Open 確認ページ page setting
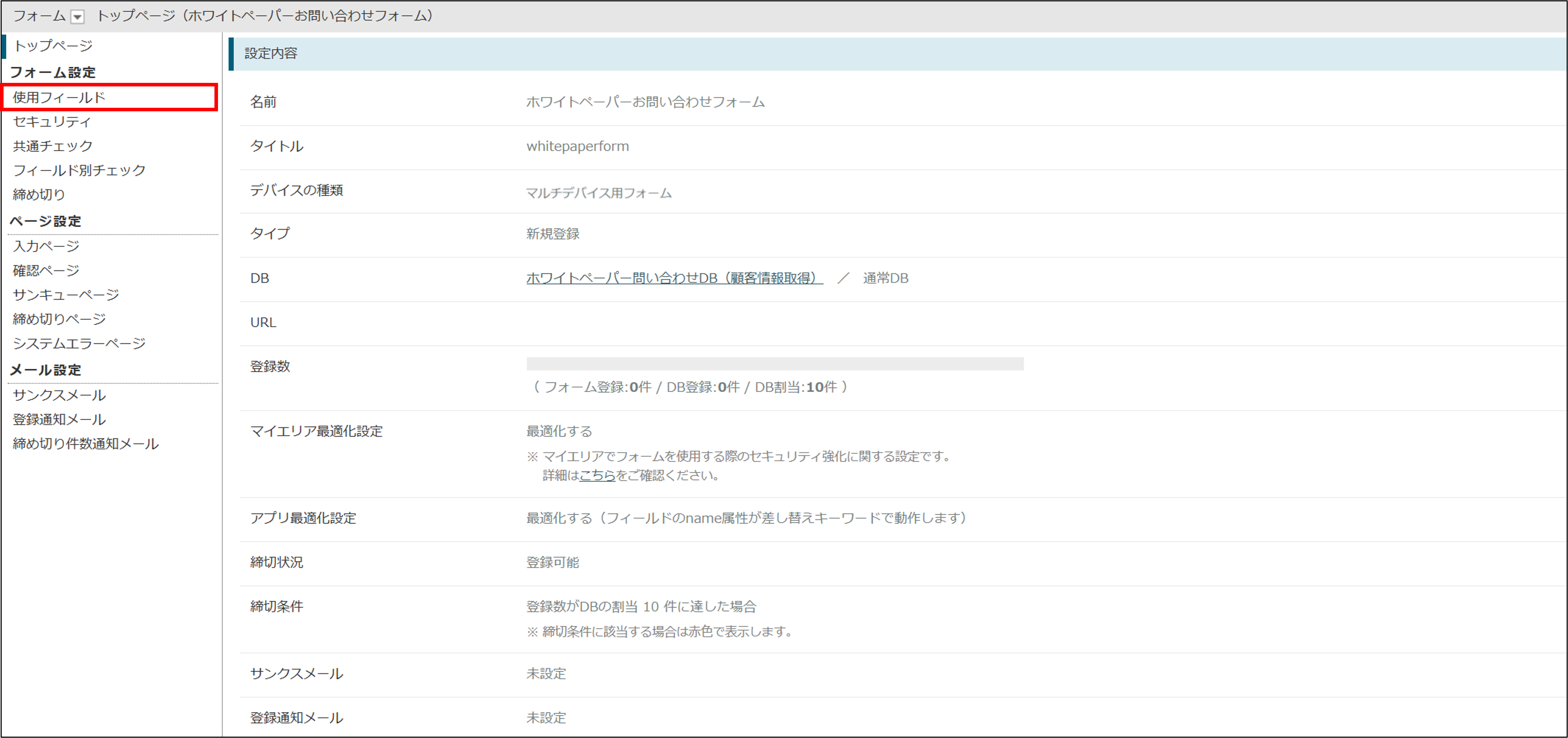1568x738 pixels. point(46,270)
